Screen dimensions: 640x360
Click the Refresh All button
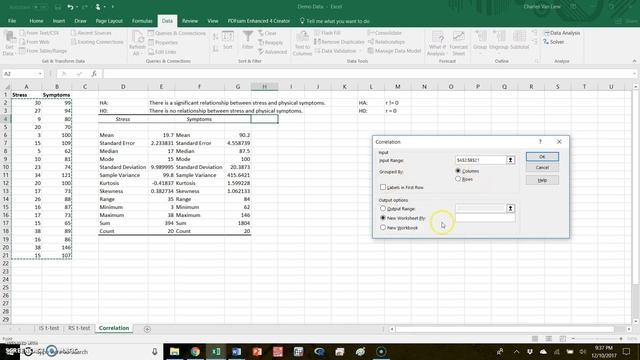point(137,44)
